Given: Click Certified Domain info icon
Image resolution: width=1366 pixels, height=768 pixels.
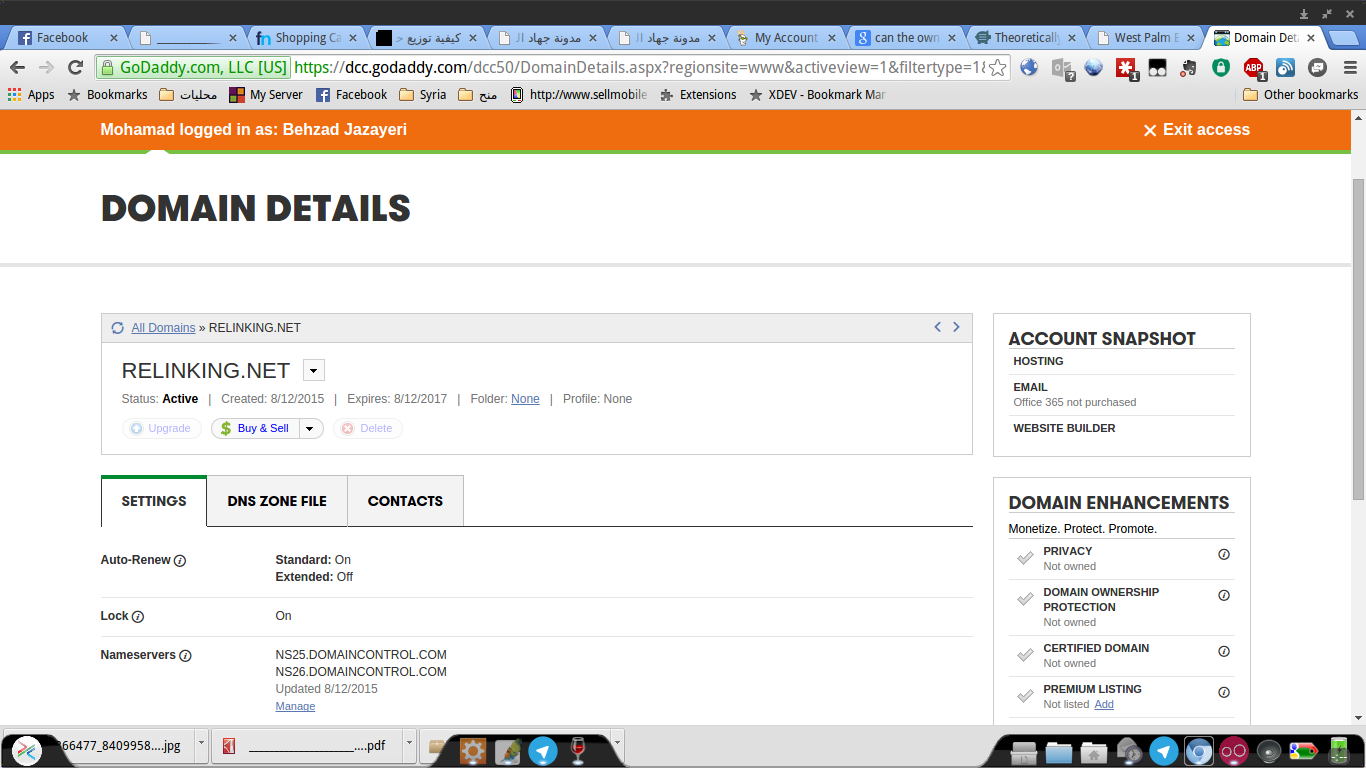Looking at the screenshot, I should click(x=1224, y=651).
